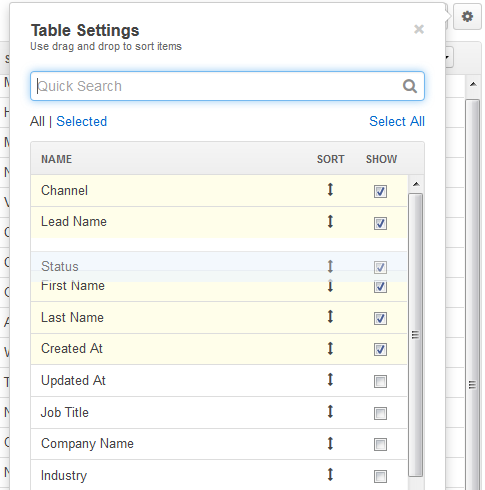Viewport: 485px width, 490px height.
Task: Click the Created At sort handle
Action: 330,348
